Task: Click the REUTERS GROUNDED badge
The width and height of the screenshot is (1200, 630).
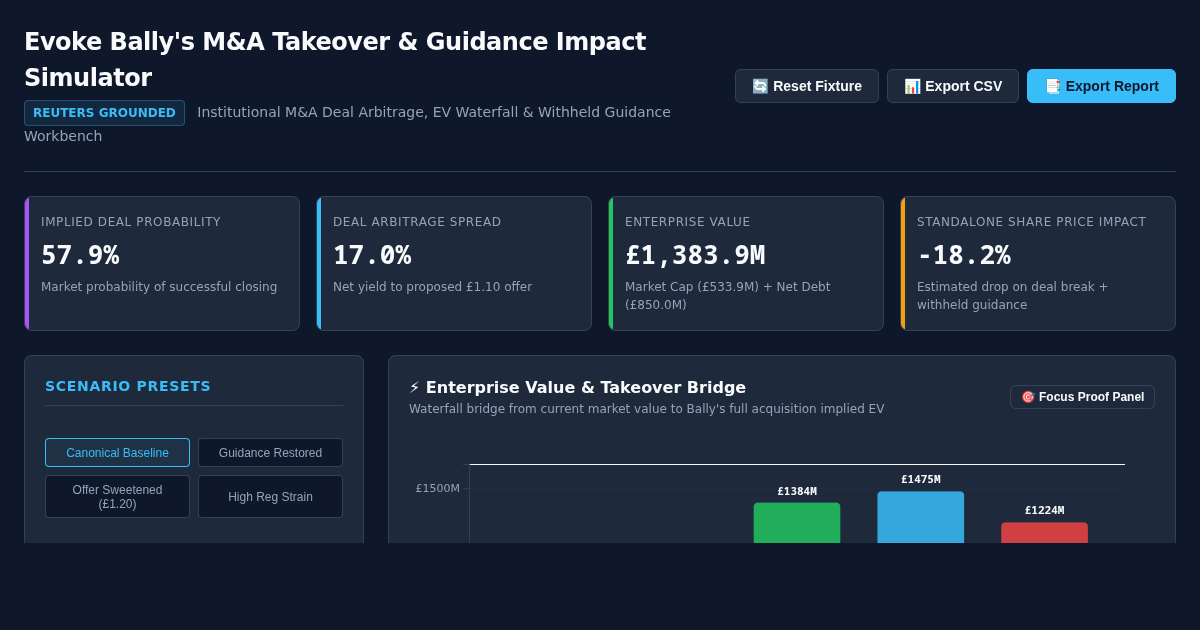Action: 104,113
